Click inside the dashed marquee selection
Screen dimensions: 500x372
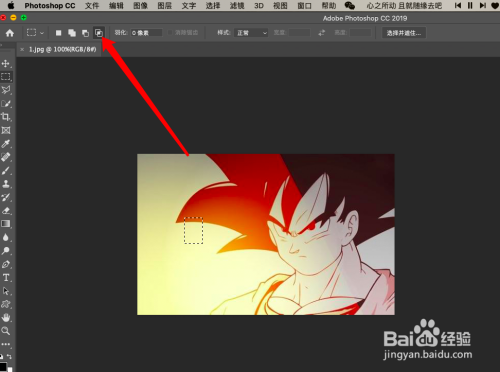tap(193, 230)
